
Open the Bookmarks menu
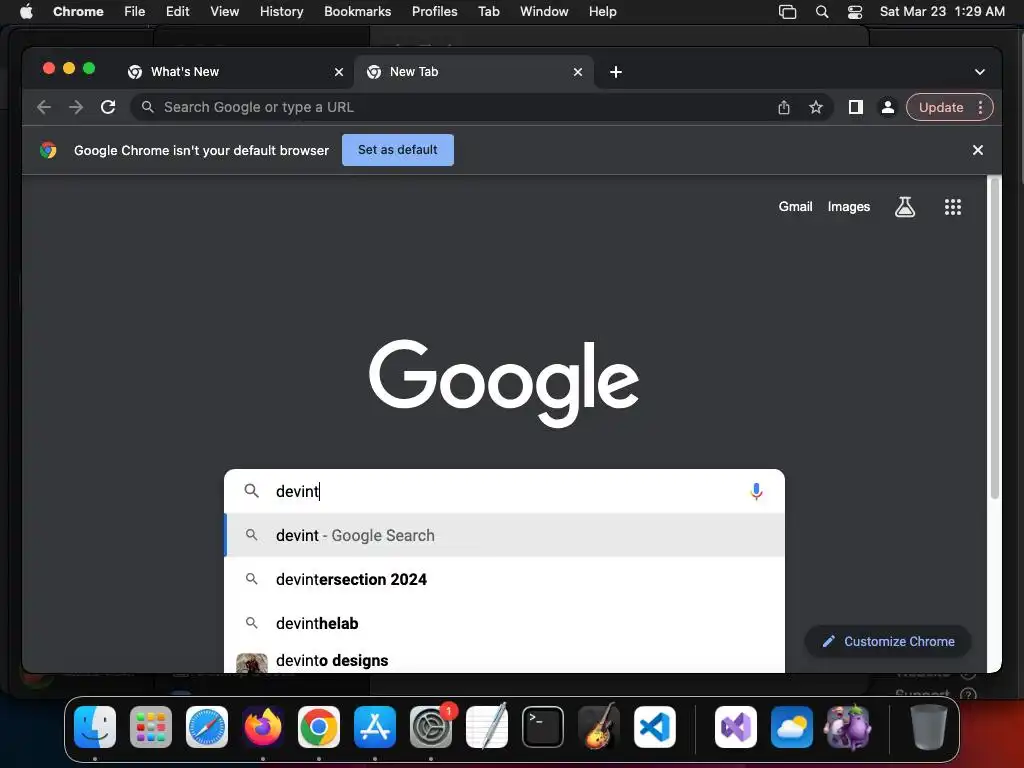coord(358,12)
